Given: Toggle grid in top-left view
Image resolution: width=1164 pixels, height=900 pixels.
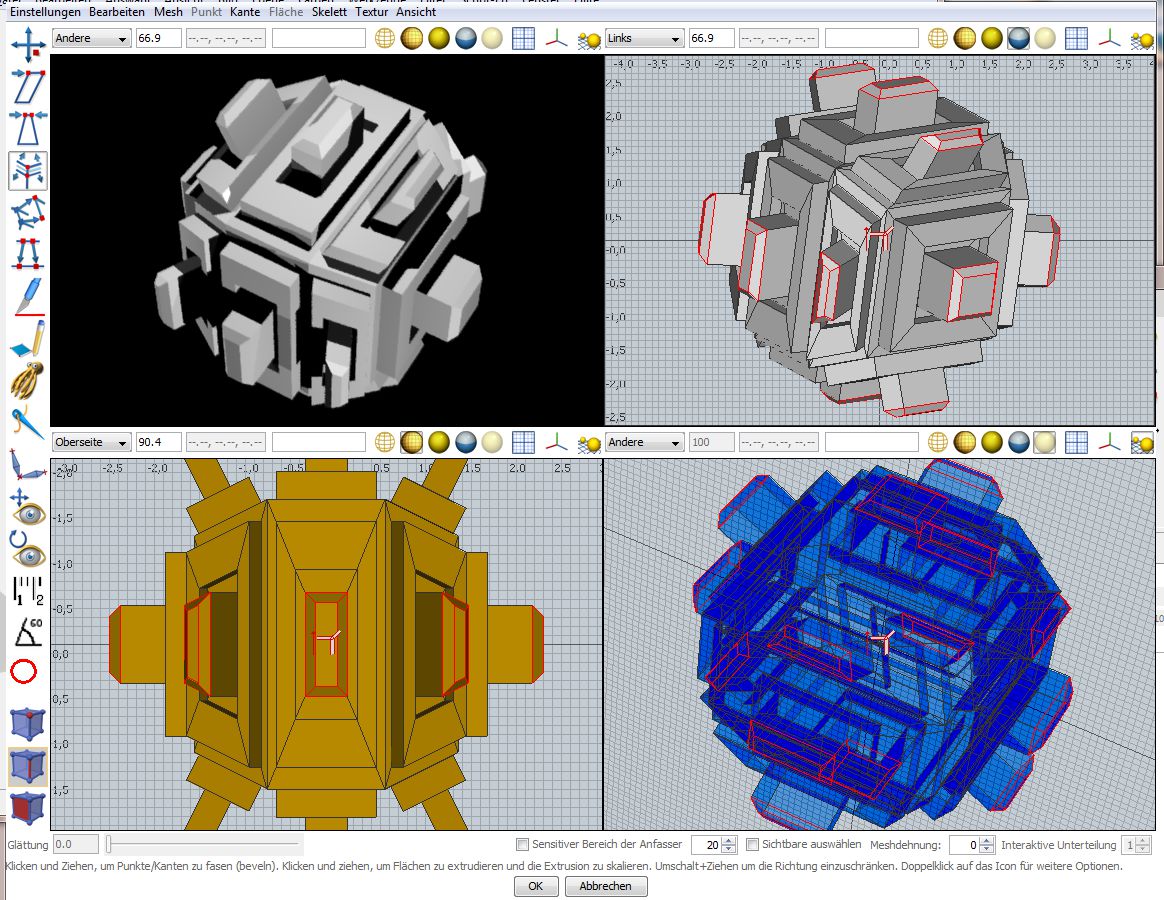Looking at the screenshot, I should pos(523,38).
